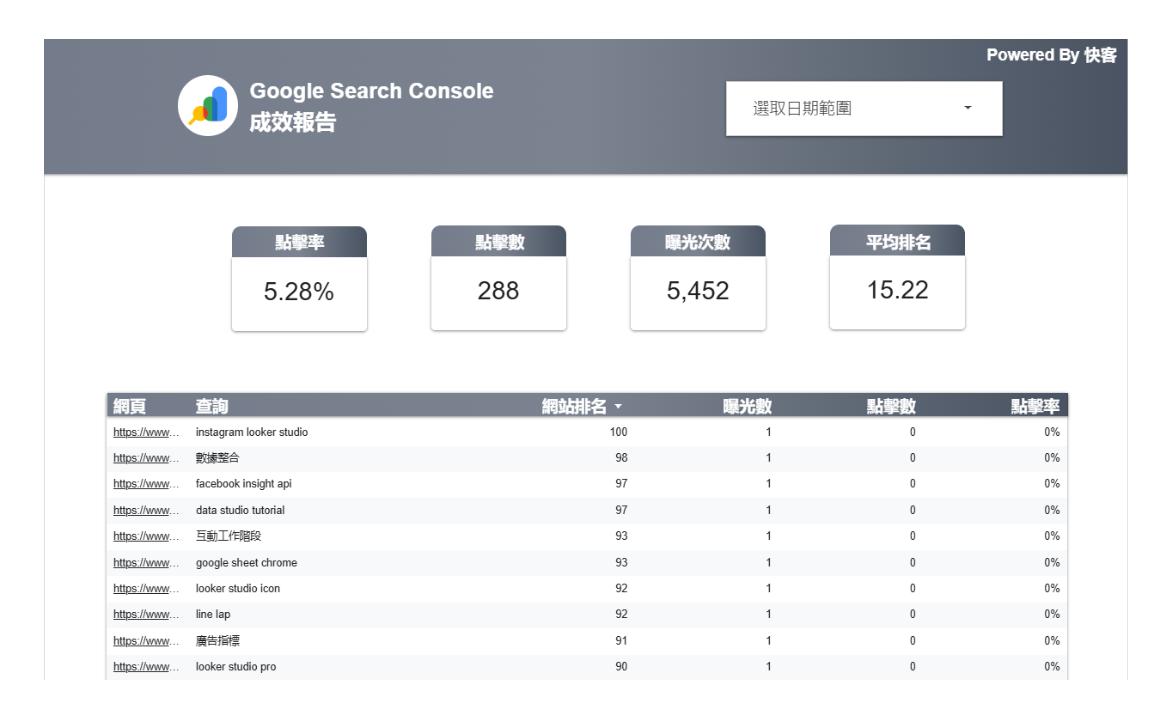
Task: Click the 'Powered By 快客' text
Action: pyautogui.click(x=1051, y=55)
